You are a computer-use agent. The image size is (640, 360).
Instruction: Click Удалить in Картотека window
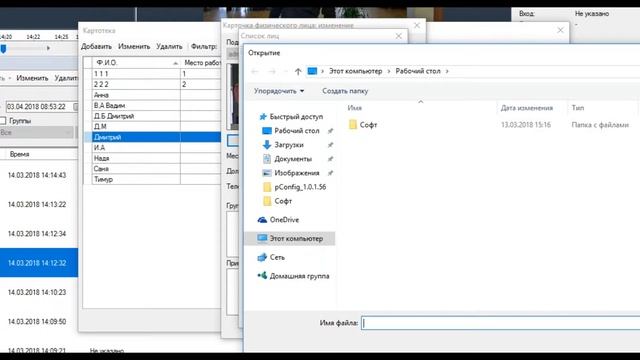click(169, 47)
